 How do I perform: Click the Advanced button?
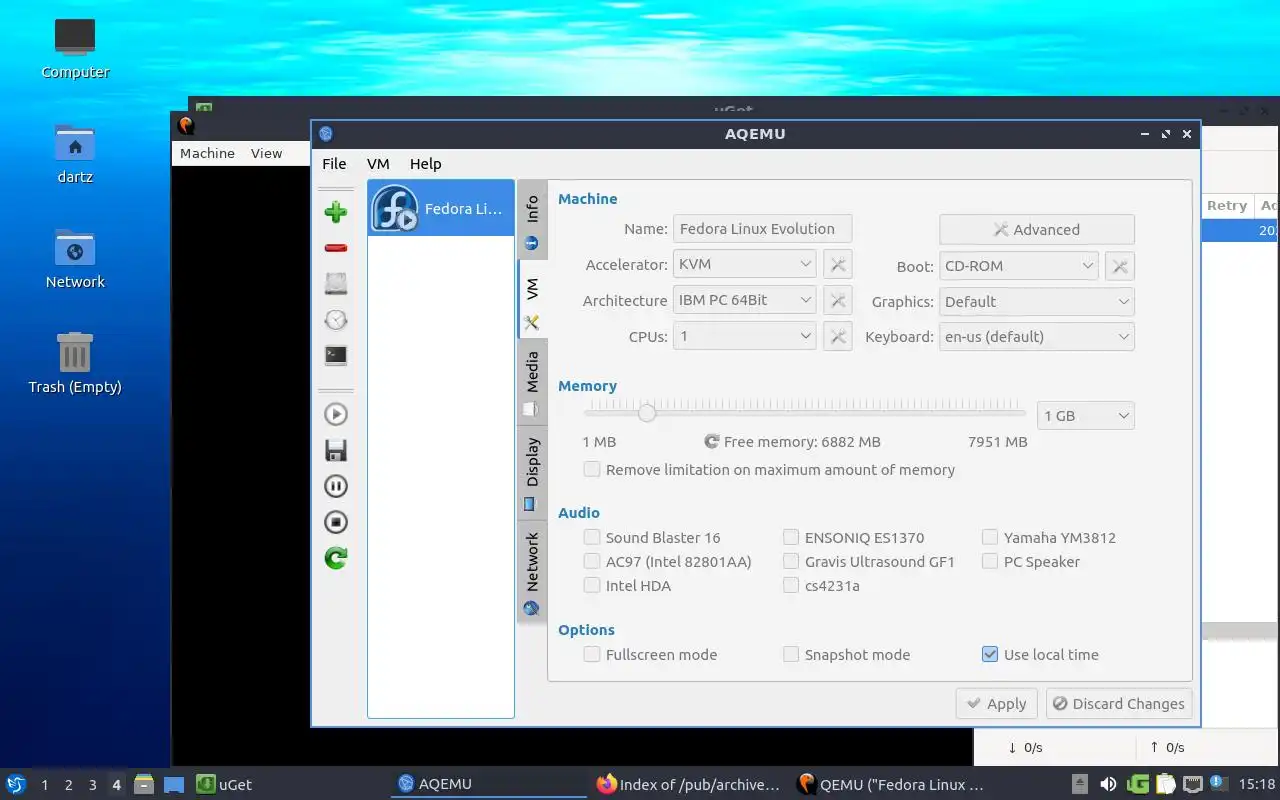pos(1037,229)
